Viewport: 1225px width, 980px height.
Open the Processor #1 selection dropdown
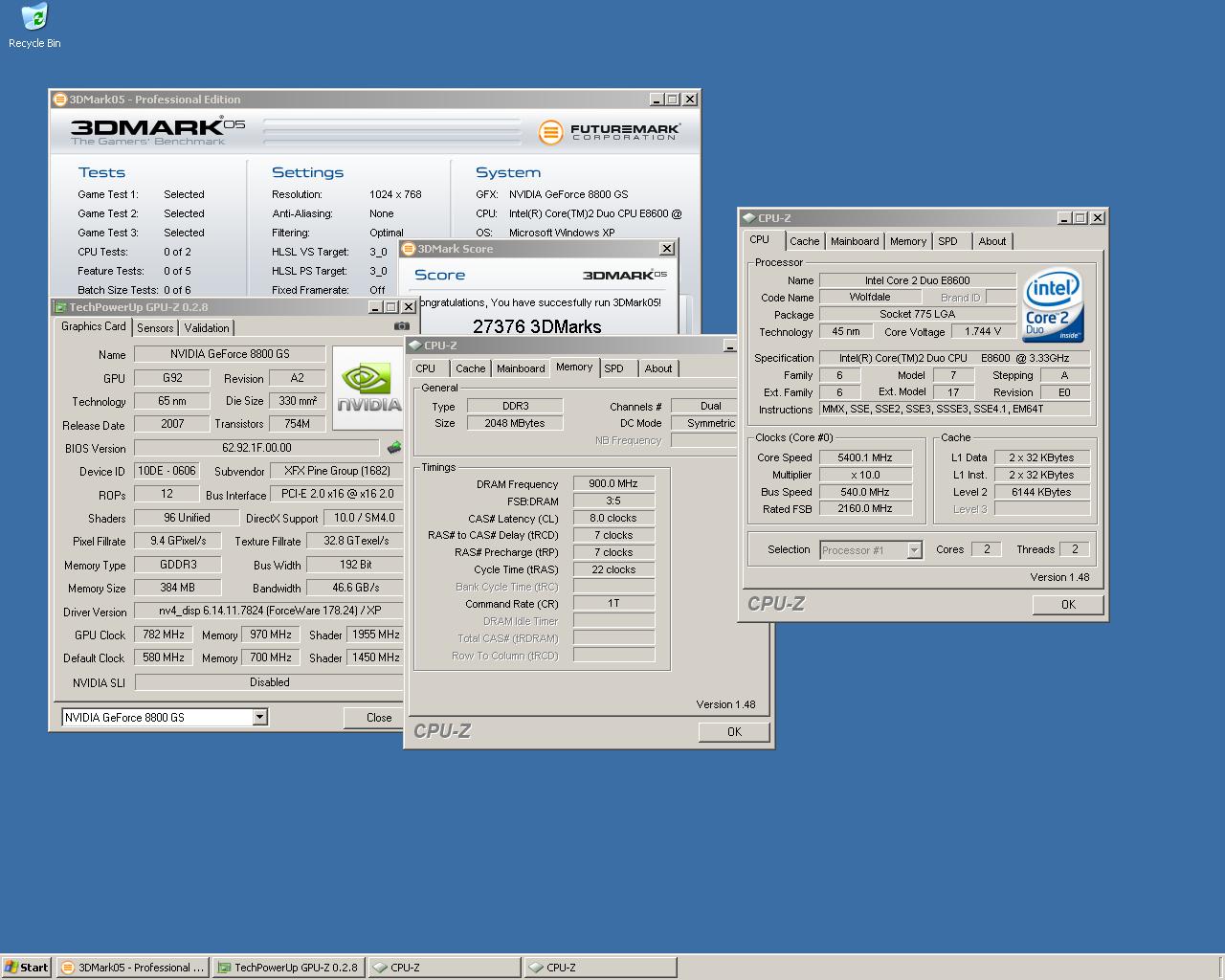(914, 549)
